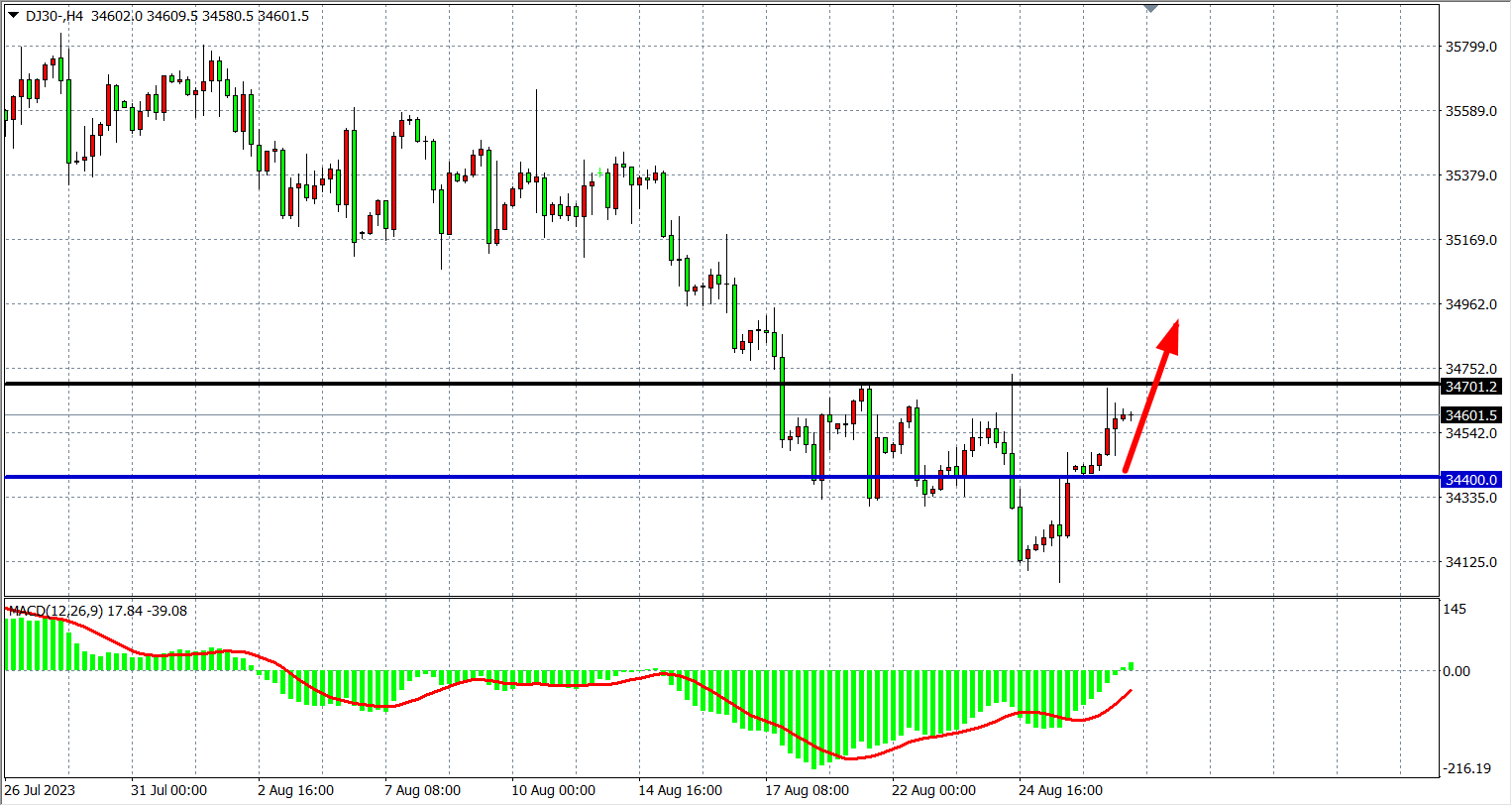Click the 35799.0 price scale label
The width and height of the screenshot is (1512, 806).
pyautogui.click(x=1470, y=47)
